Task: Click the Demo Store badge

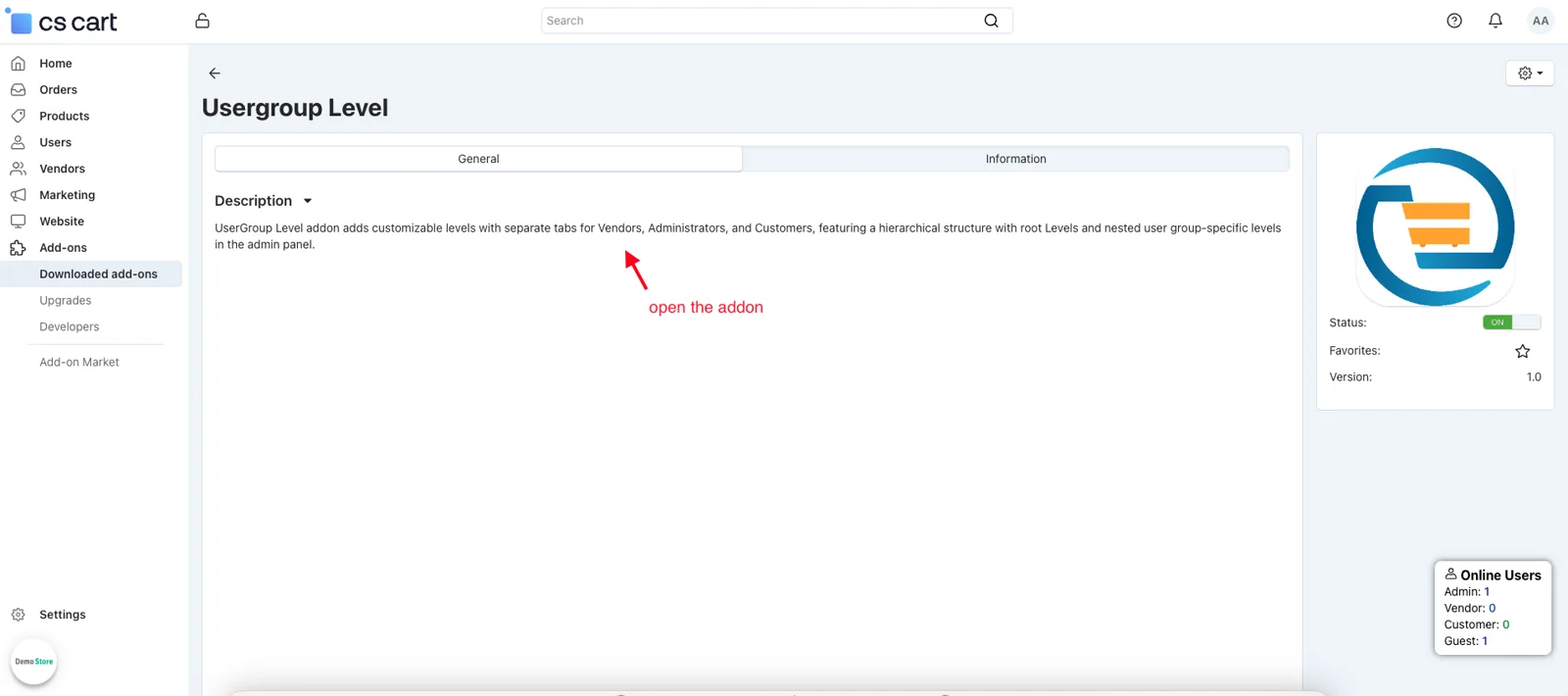Action: click(34, 662)
